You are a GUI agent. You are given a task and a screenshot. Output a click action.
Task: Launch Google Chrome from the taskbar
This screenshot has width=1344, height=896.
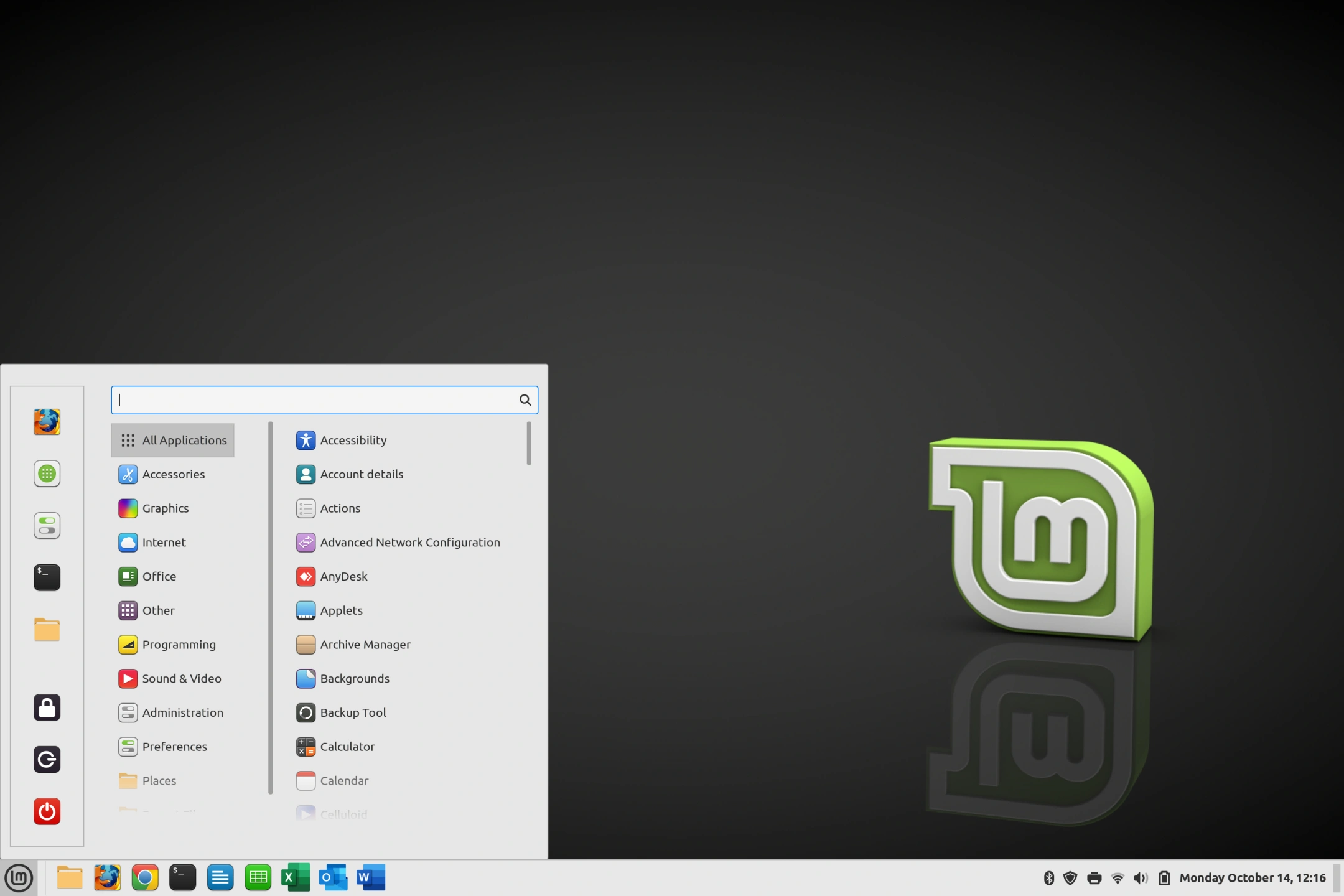145,878
